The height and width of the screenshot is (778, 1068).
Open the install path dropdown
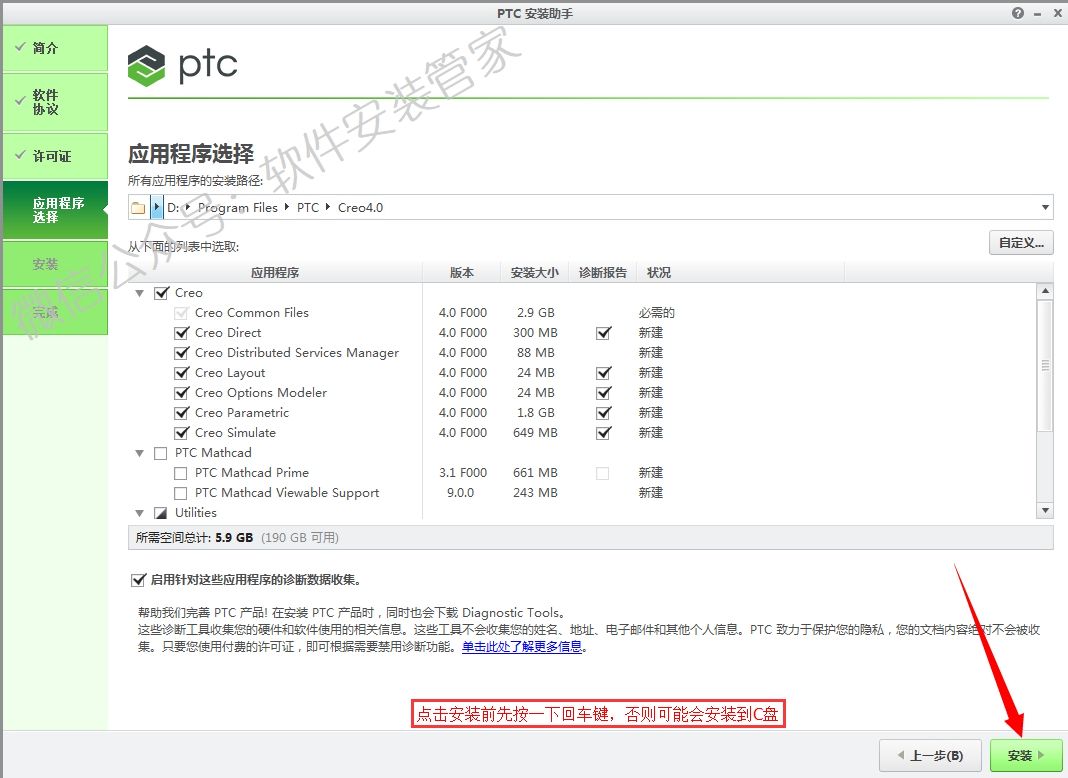click(x=1045, y=207)
